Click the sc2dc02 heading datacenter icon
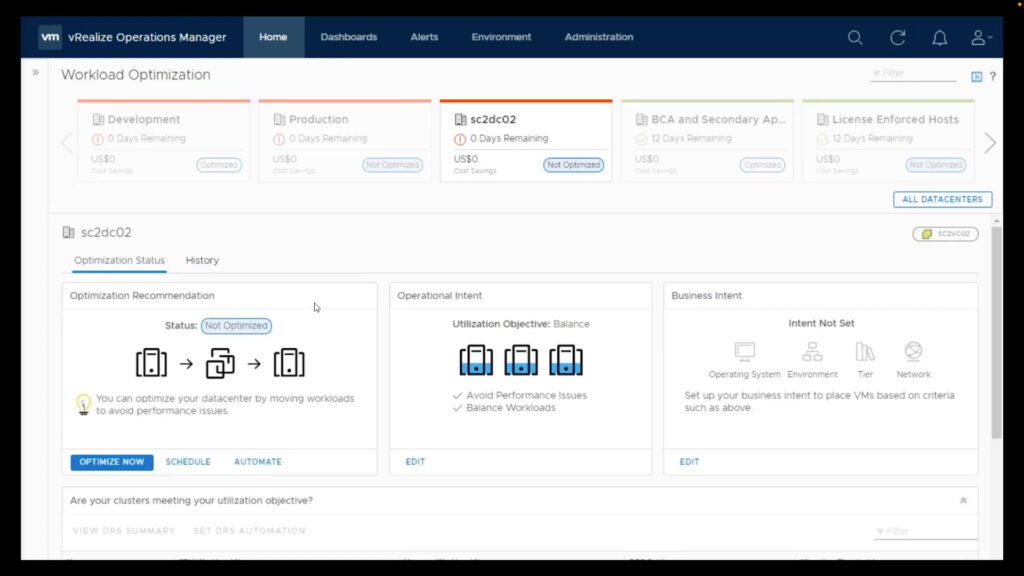 pos(69,232)
